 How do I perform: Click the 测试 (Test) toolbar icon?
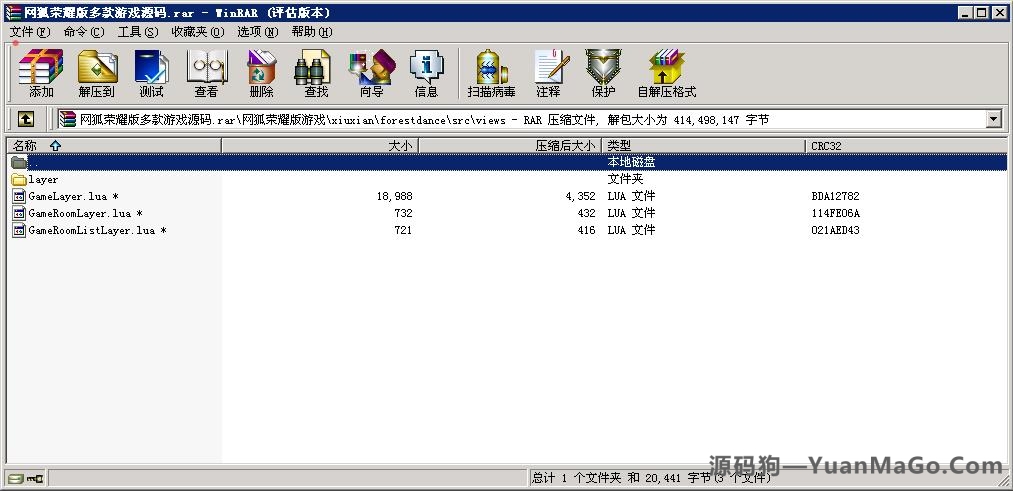(151, 67)
